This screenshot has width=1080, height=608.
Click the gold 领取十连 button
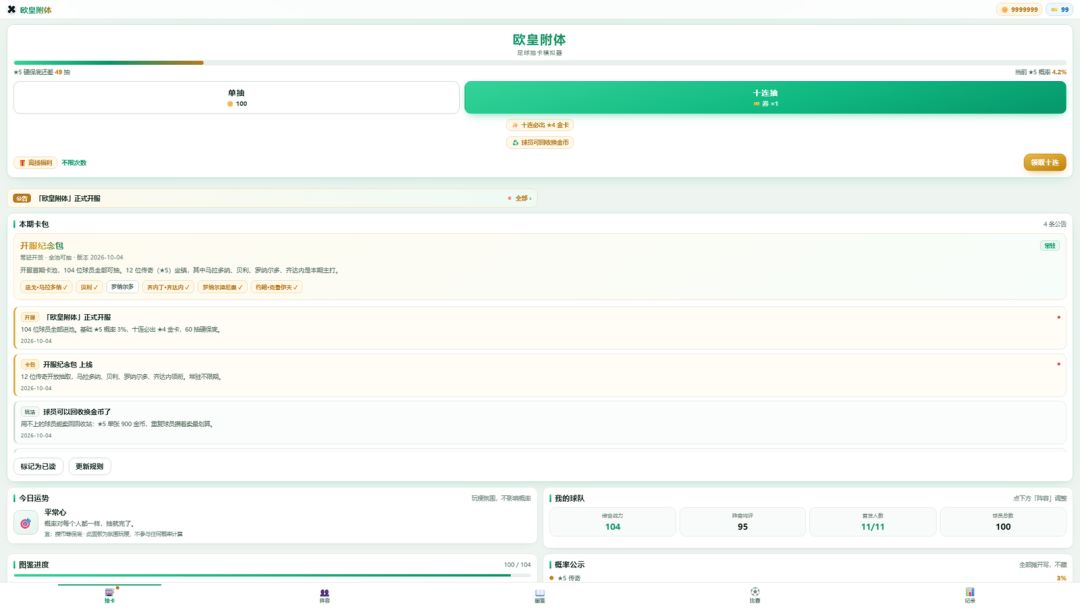[1044, 163]
